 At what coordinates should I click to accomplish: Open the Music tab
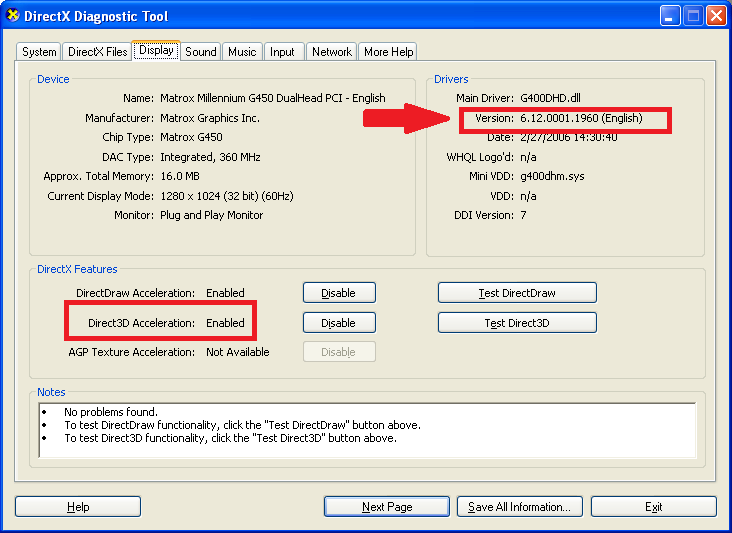(242, 52)
